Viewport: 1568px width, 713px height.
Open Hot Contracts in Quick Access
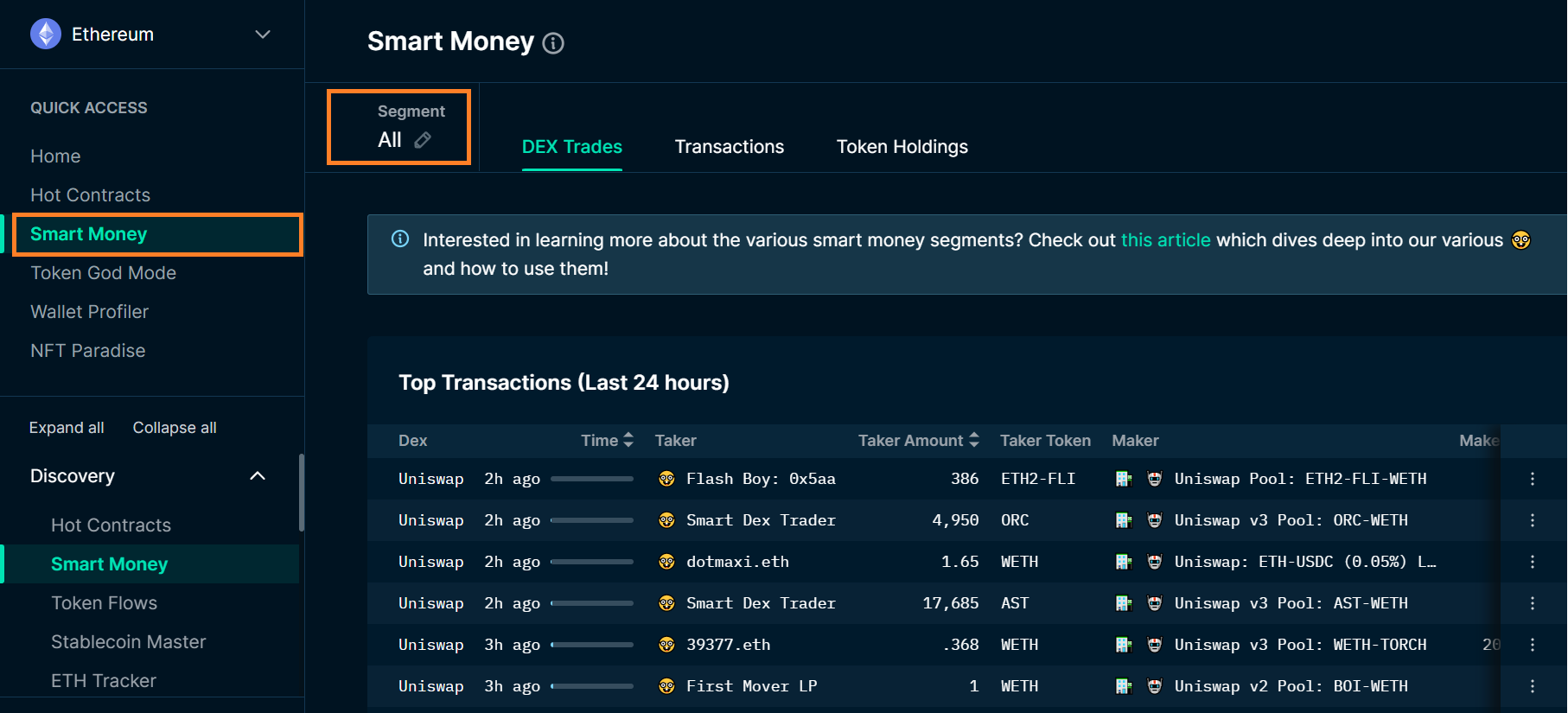point(91,195)
